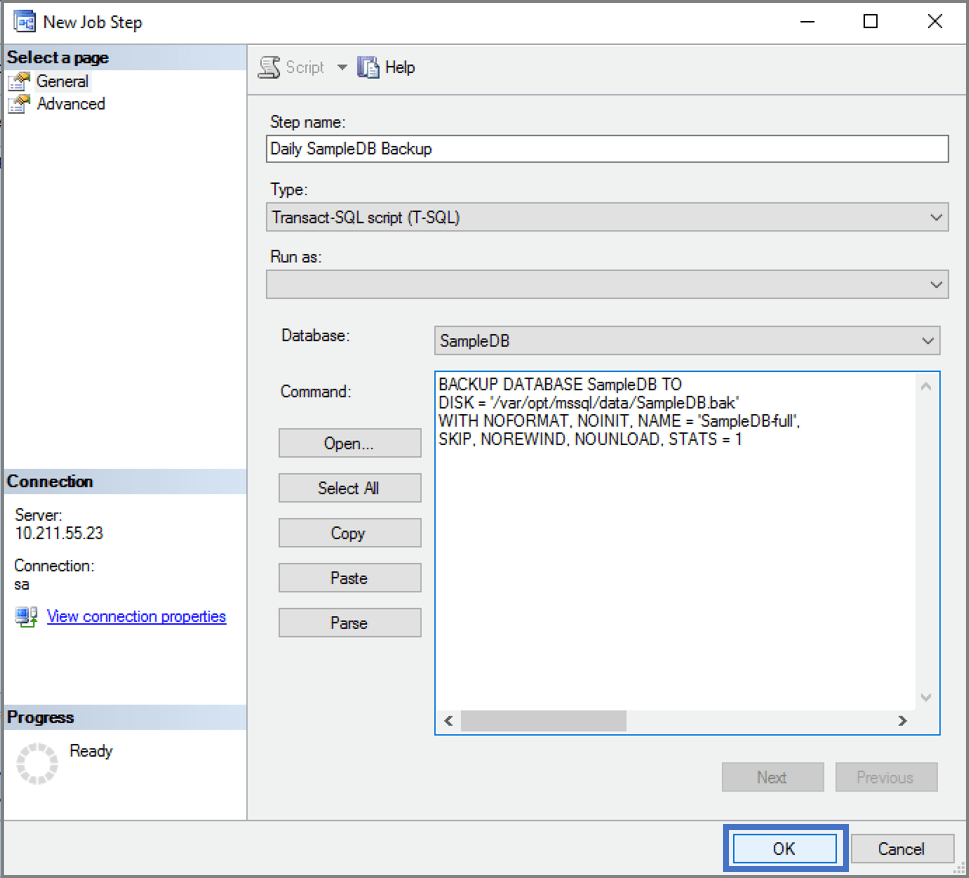
Task: Open the Run as dropdown
Action: [x=936, y=284]
